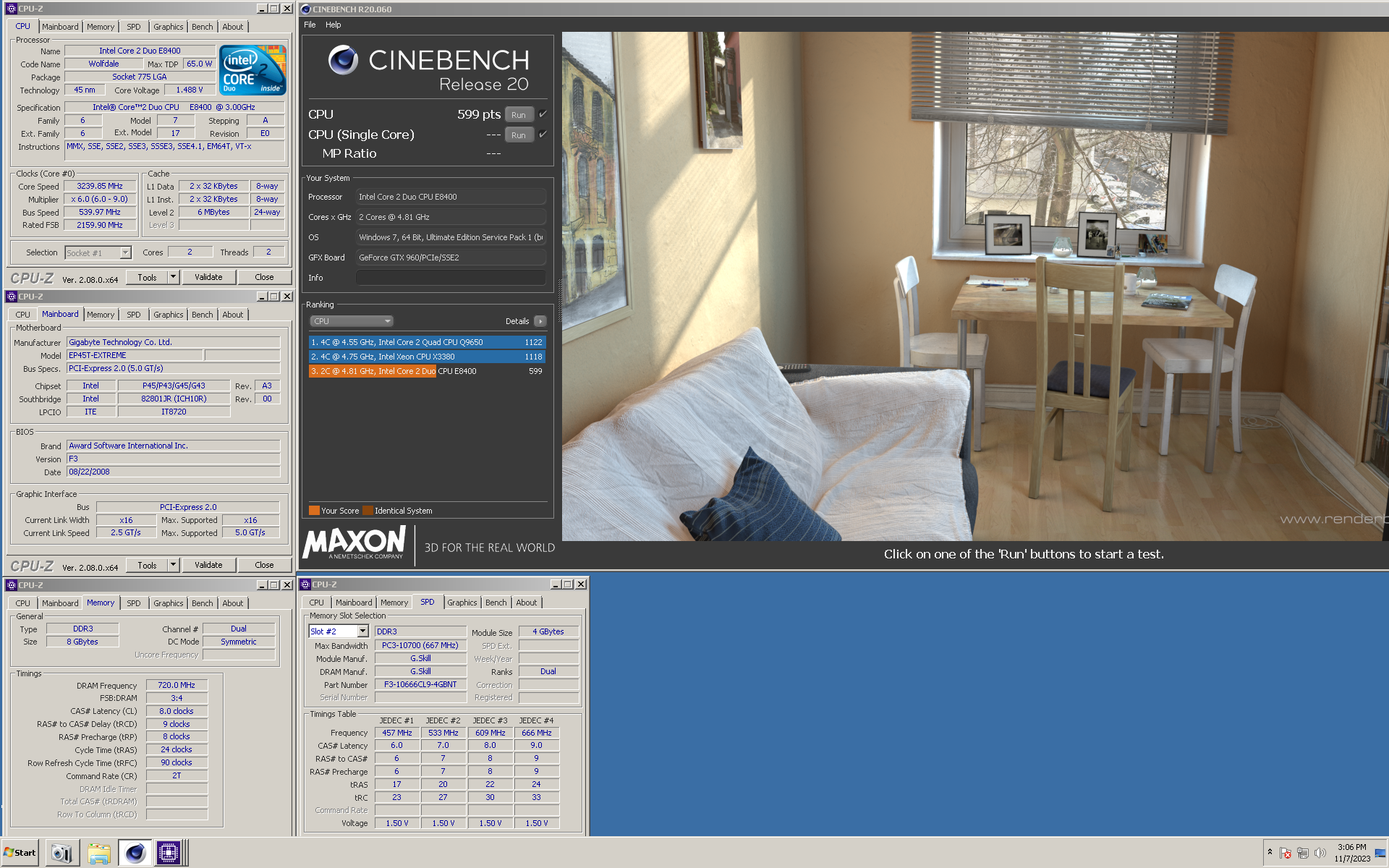Viewport: 1389px width, 868px height.
Task: Click the Memory CPU-Z window title icon
Action: tap(11, 585)
